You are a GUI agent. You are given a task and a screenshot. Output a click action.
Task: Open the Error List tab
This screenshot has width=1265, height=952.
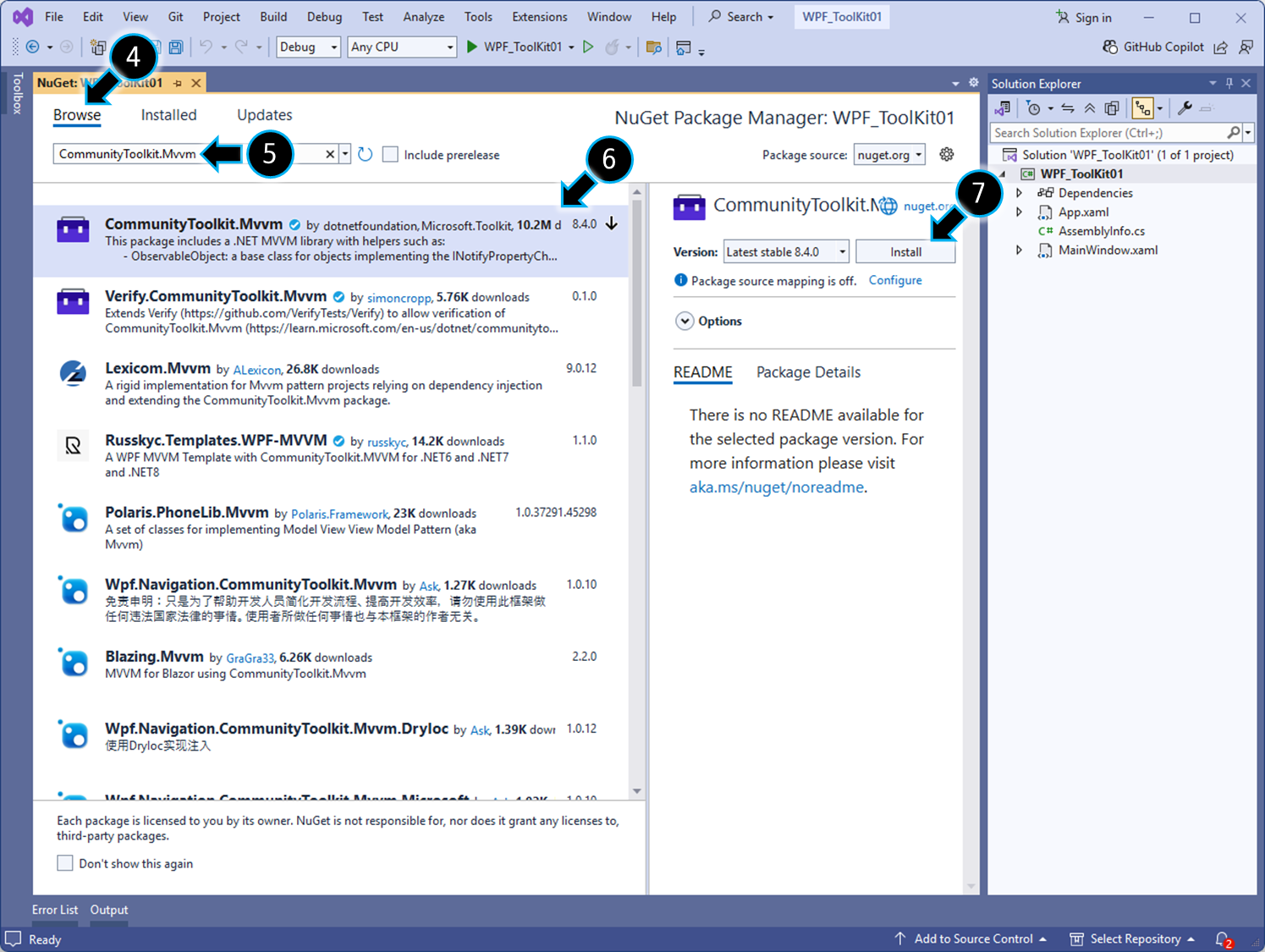click(x=55, y=910)
